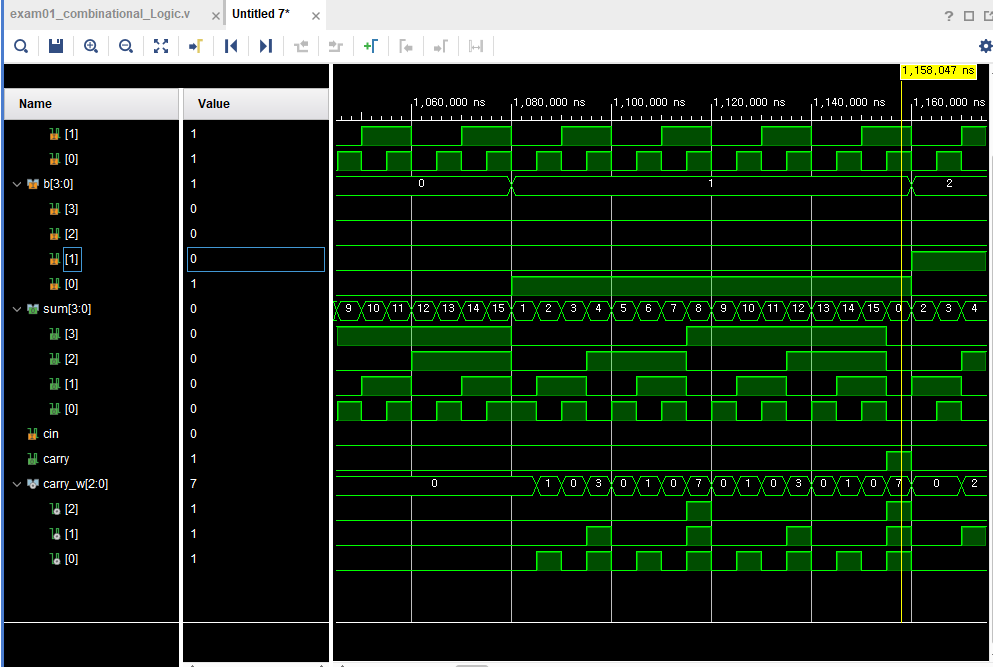Viewport: 993px width, 667px height.
Task: Click the value field of b[1]
Action: [x=256, y=259]
